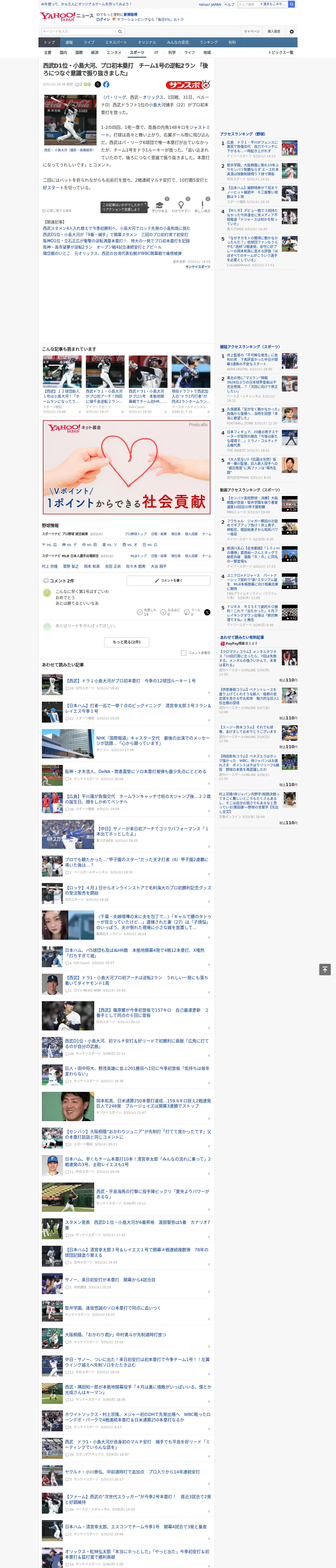336x1568 pixels.
Task: Click the コメントを書く button
Action: tap(168, 580)
